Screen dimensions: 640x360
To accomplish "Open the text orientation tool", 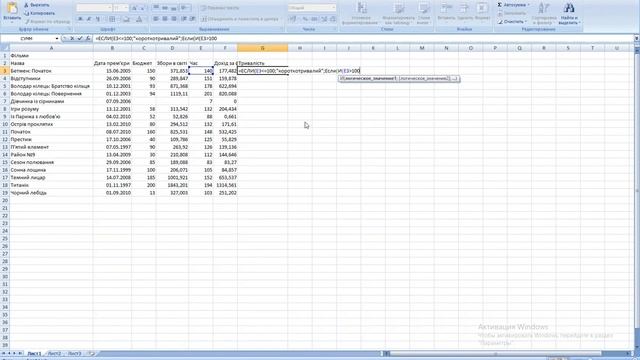I will pyautogui.click(x=185, y=8).
